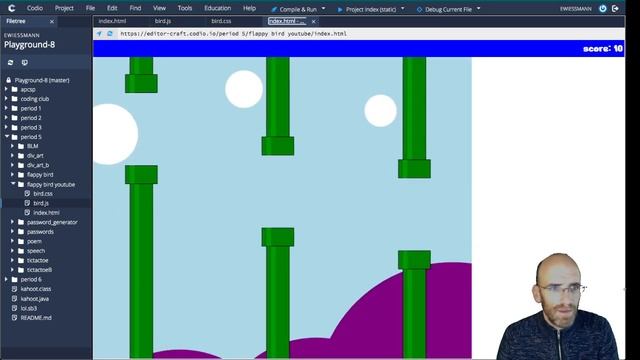Open the lol.sb3 file
This screenshot has height=360, width=640.
click(x=29, y=308)
